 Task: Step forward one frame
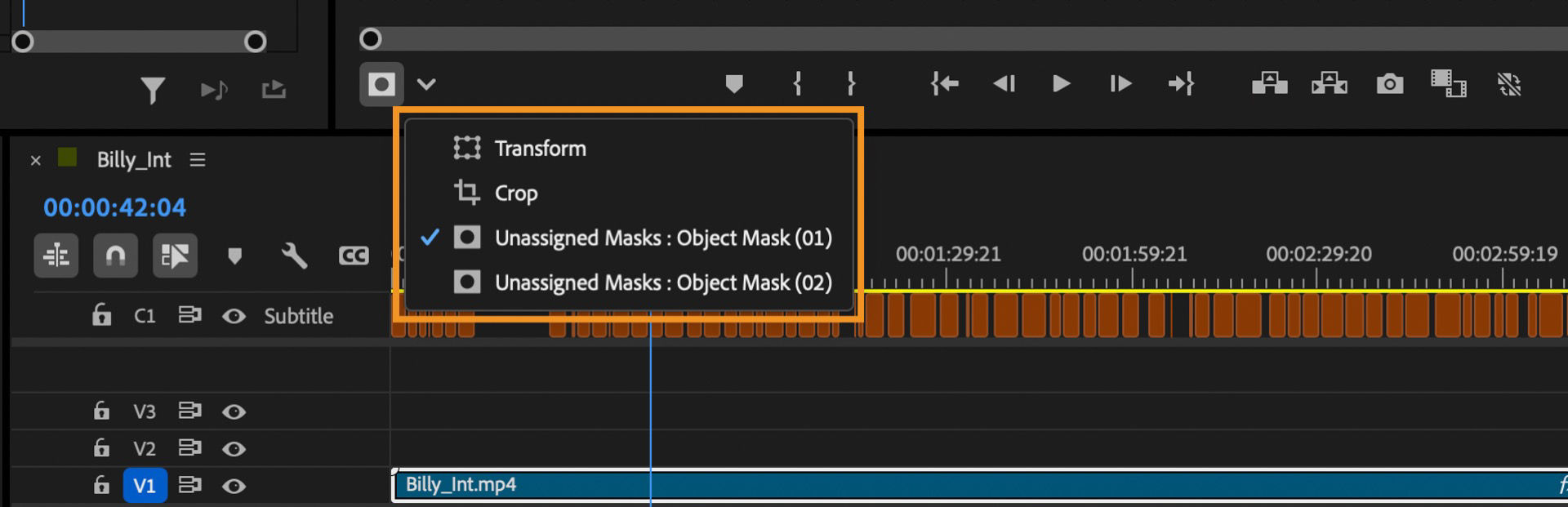coord(1120,84)
